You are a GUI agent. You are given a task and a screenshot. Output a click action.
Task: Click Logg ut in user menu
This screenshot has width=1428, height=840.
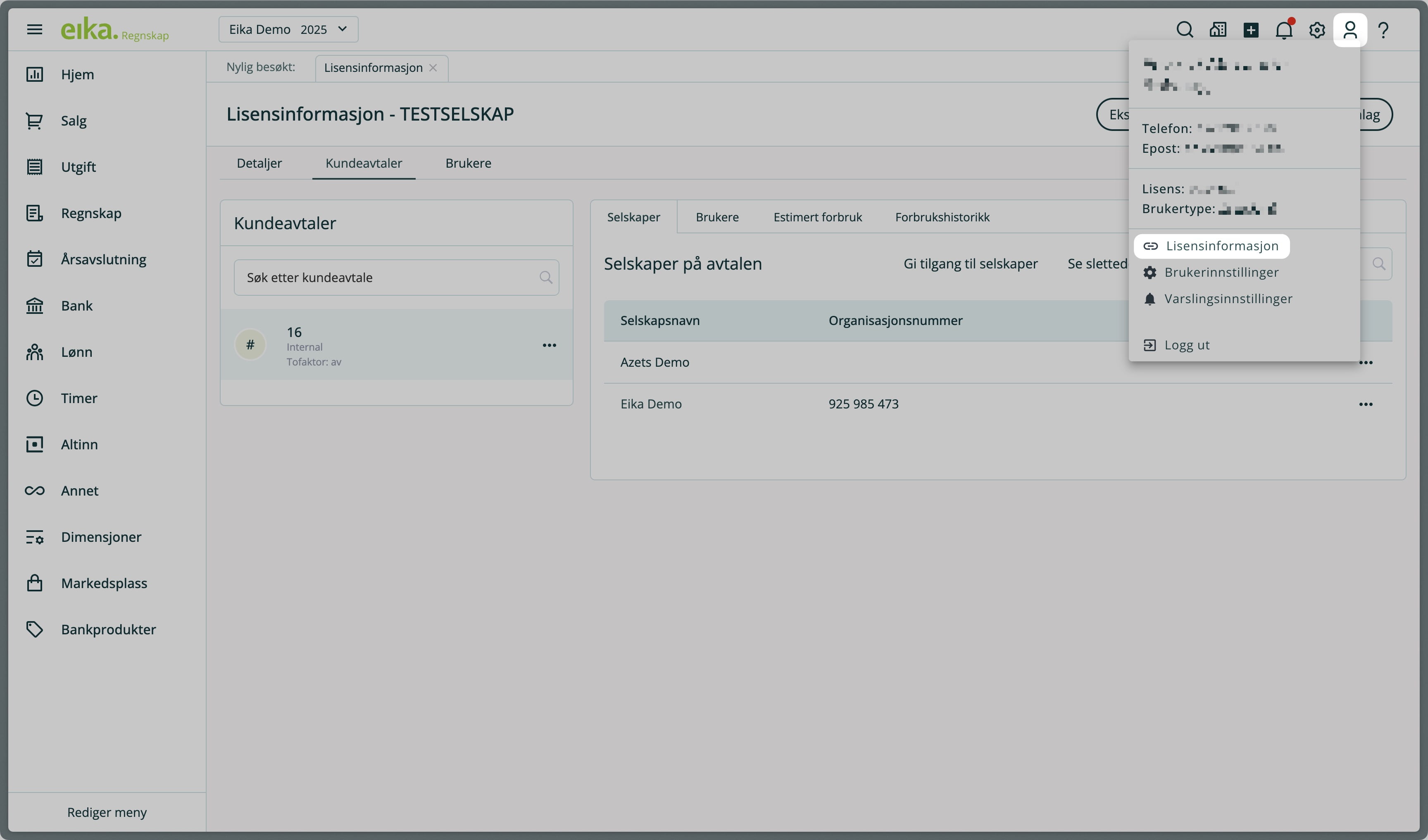point(1186,345)
